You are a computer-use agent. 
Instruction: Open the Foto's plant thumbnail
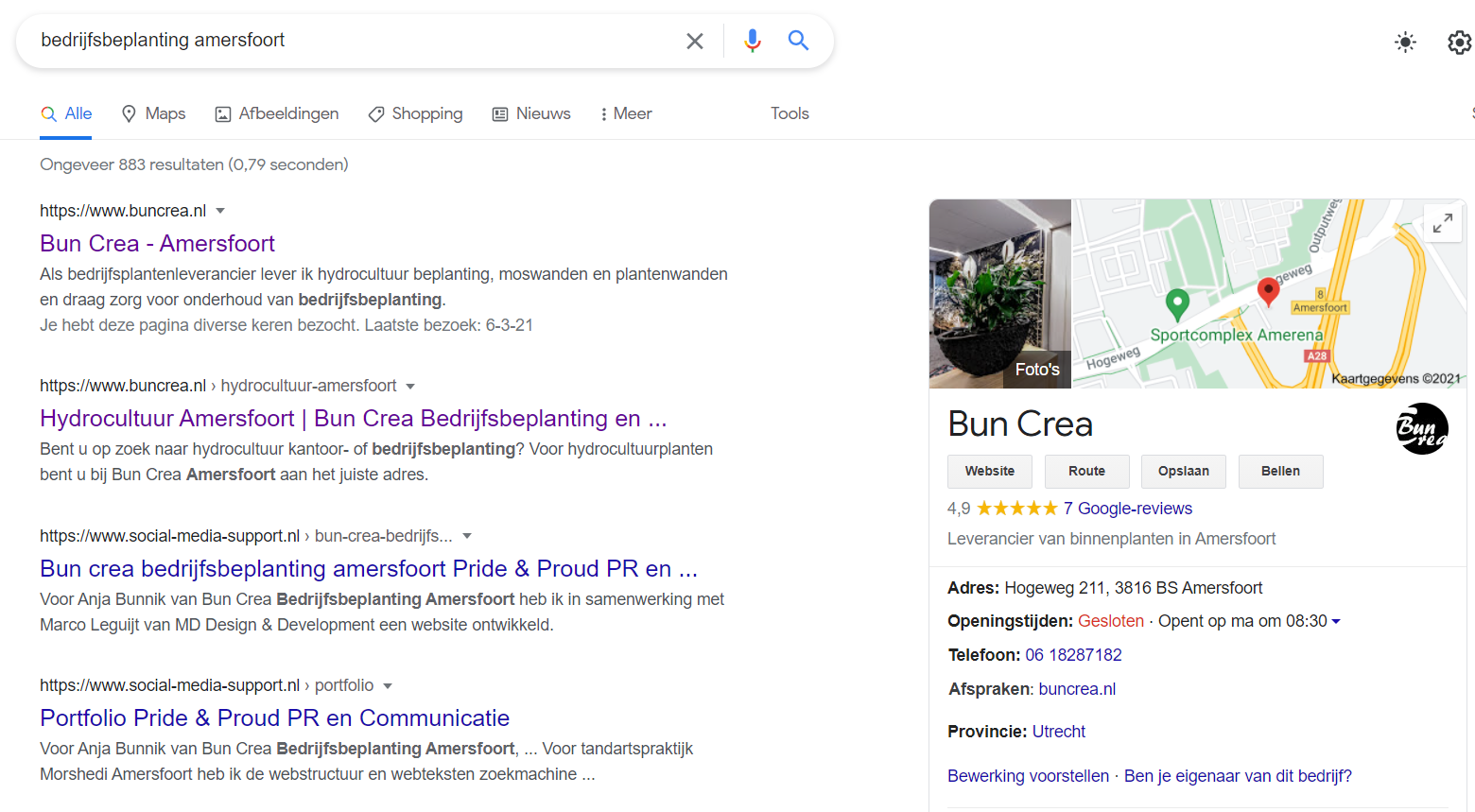tap(1000, 294)
